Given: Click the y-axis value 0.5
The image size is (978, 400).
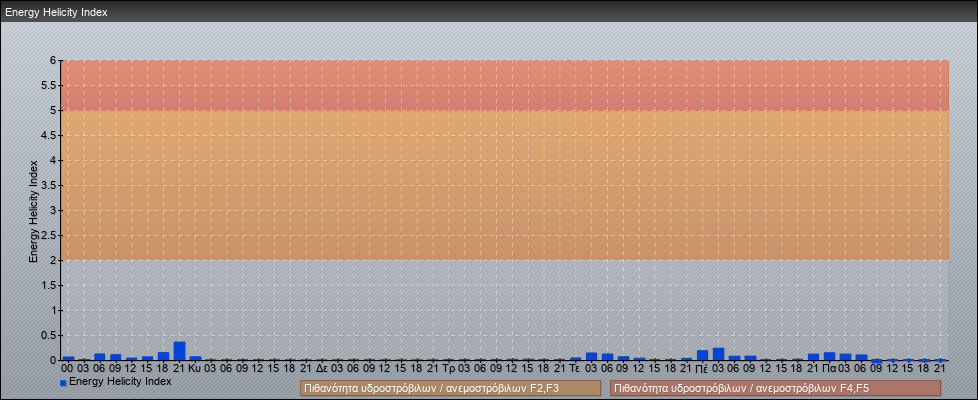Looking at the screenshot, I should tap(49, 335).
